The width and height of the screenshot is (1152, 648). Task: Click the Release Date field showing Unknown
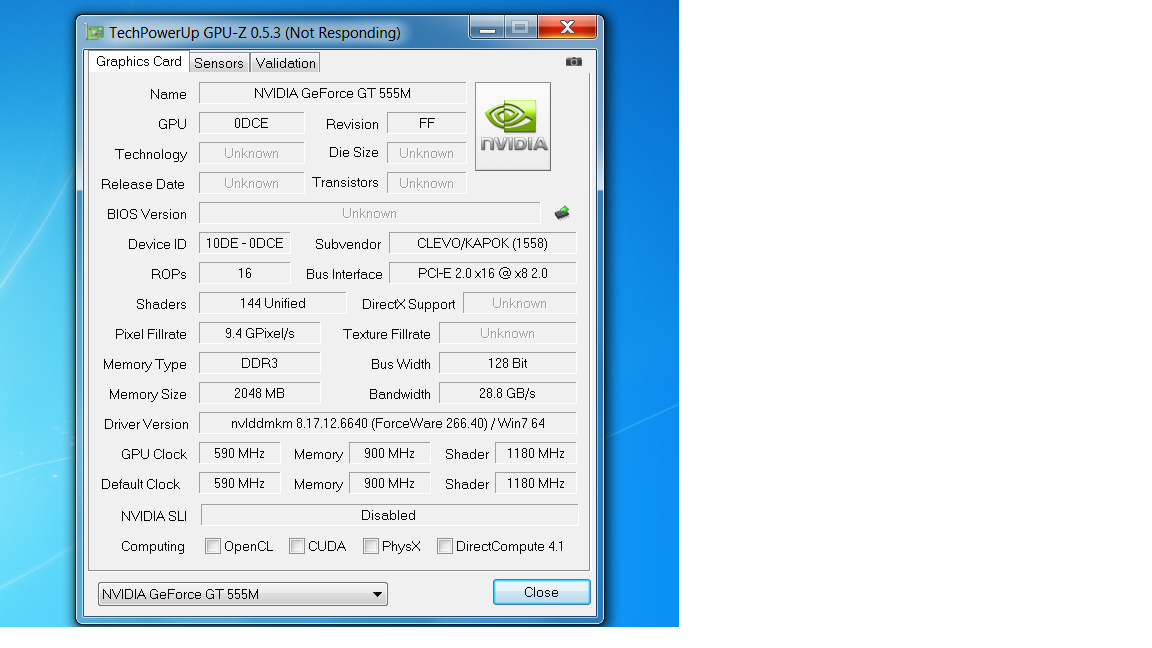tap(251, 184)
